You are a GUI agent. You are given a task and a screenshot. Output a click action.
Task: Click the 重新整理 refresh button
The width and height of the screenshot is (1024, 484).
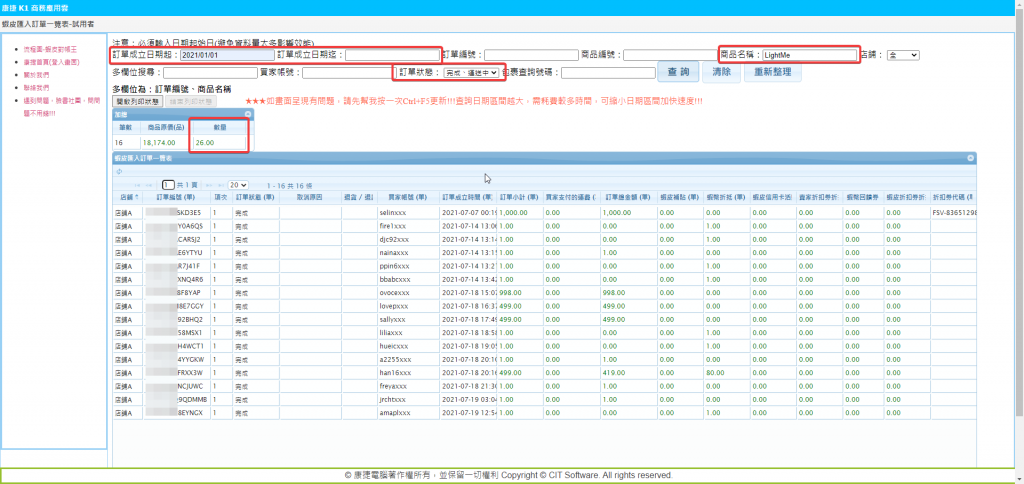tap(770, 73)
